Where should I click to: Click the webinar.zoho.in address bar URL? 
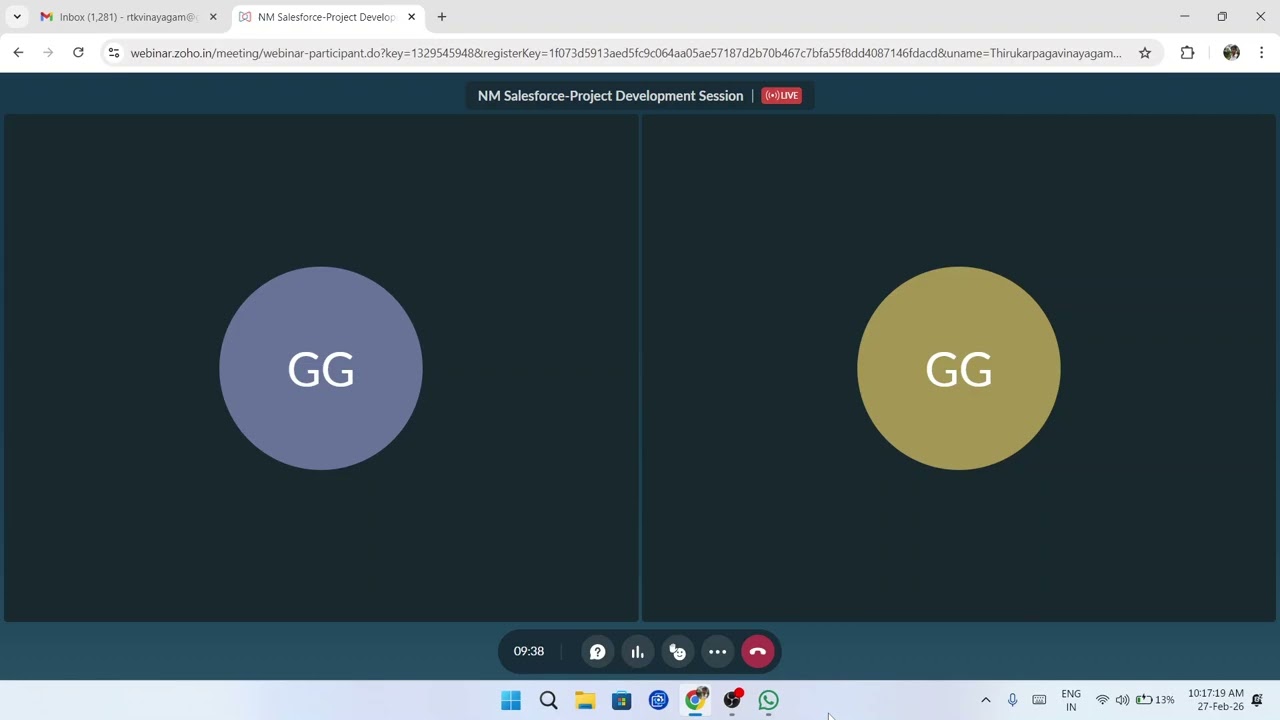click(x=626, y=53)
